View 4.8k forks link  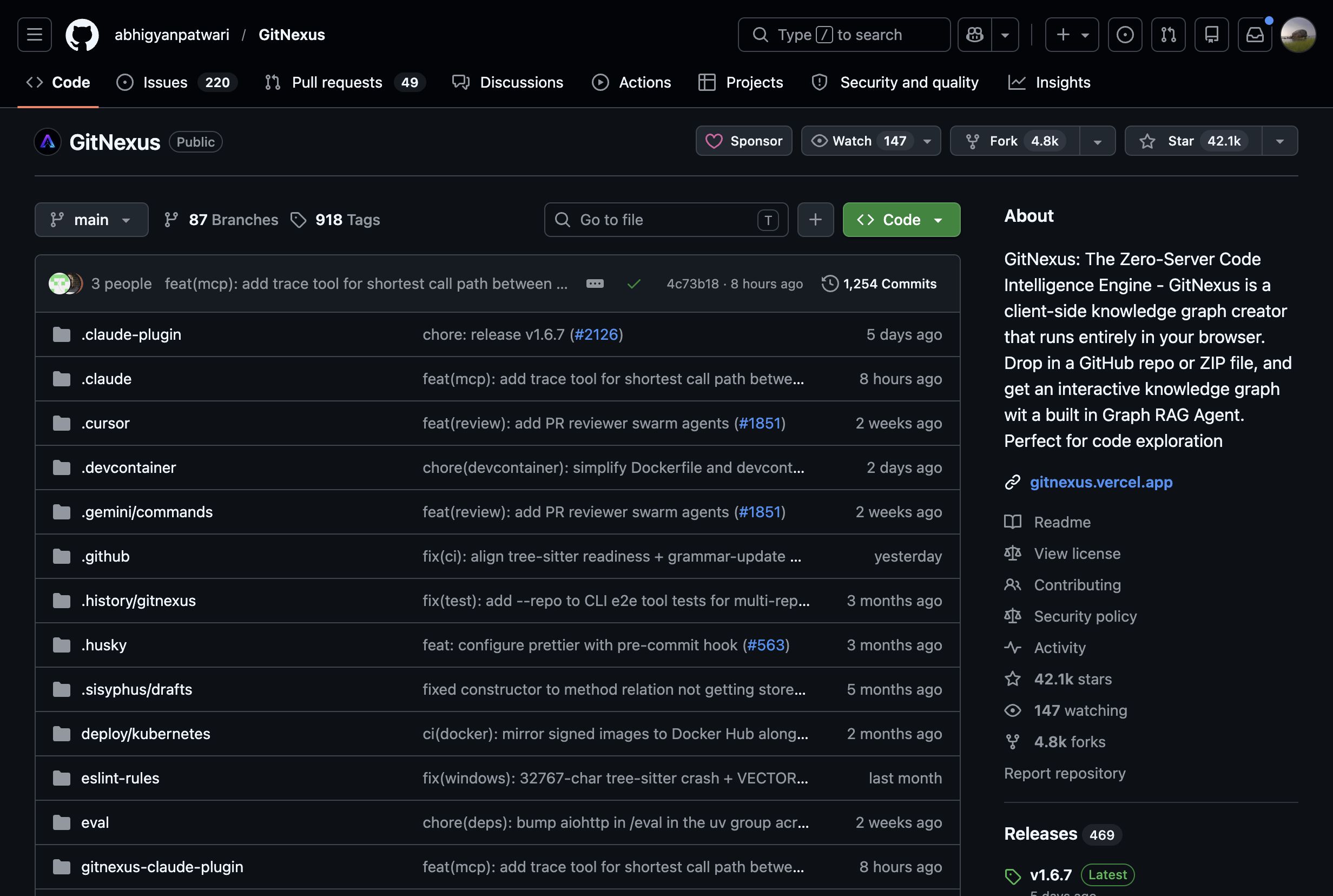point(1055,742)
